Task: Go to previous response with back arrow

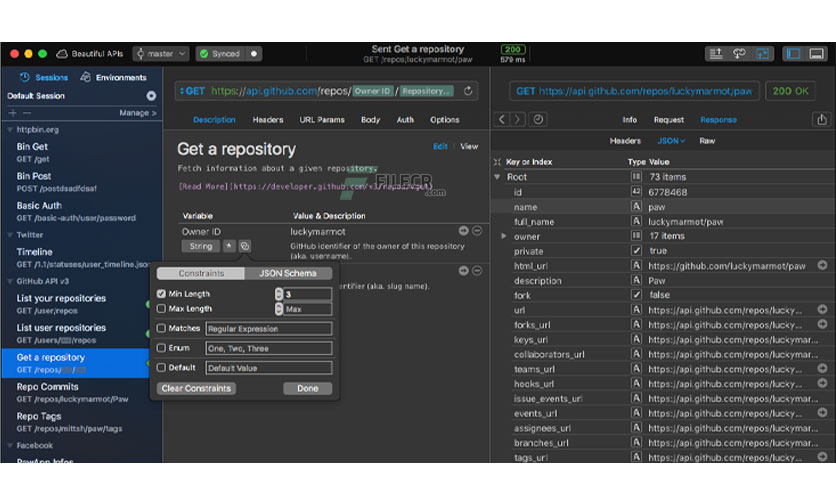Action: pos(502,120)
